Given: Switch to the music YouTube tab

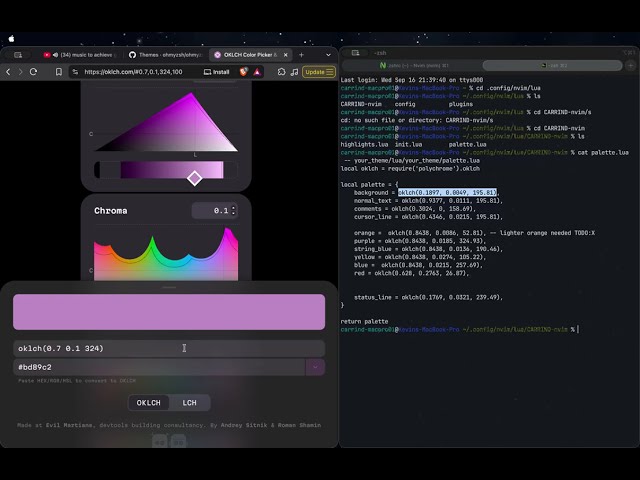Looking at the screenshot, I should 80,55.
